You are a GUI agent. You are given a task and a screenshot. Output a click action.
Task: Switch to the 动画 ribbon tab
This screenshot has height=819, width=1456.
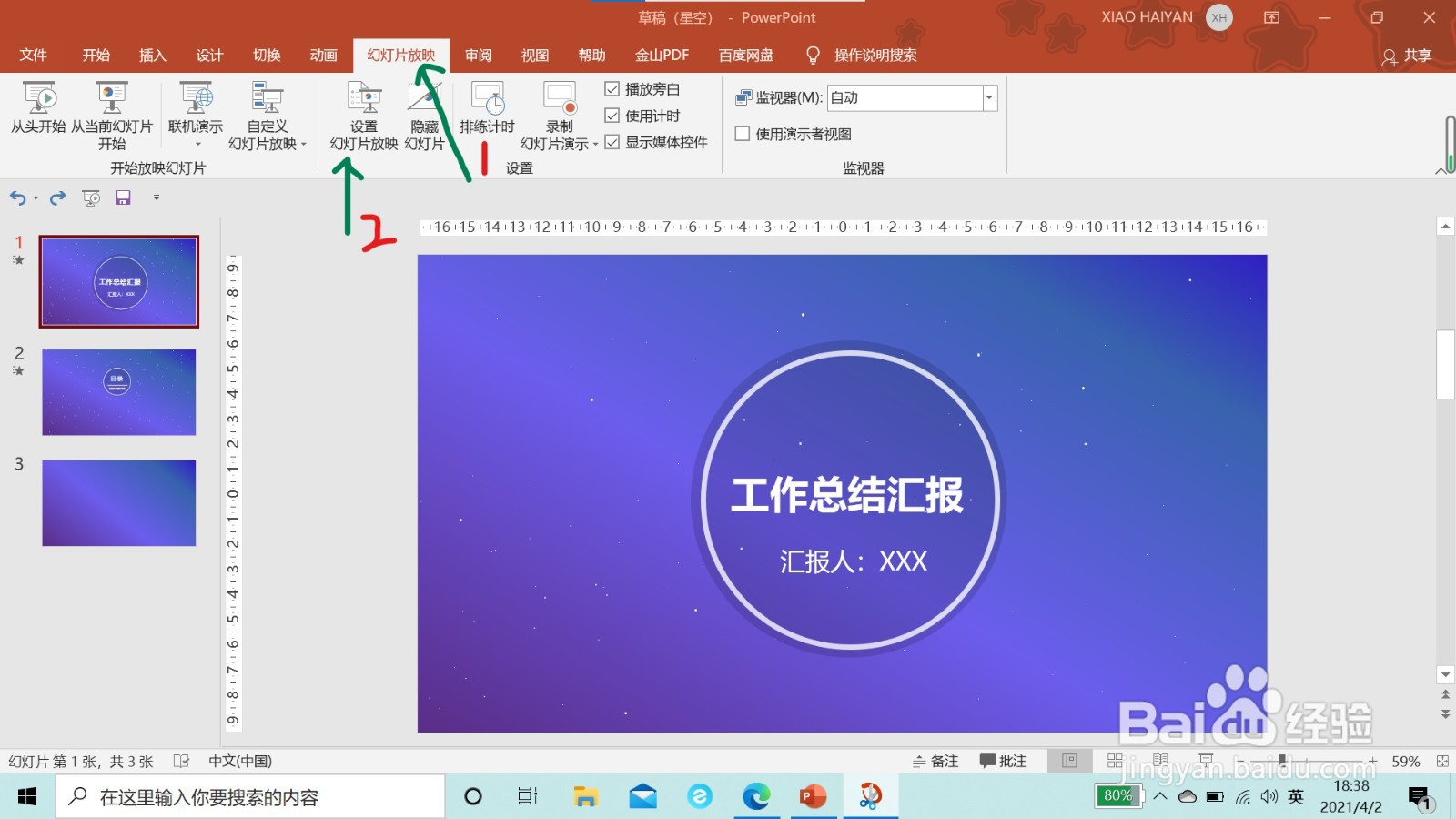point(323,55)
